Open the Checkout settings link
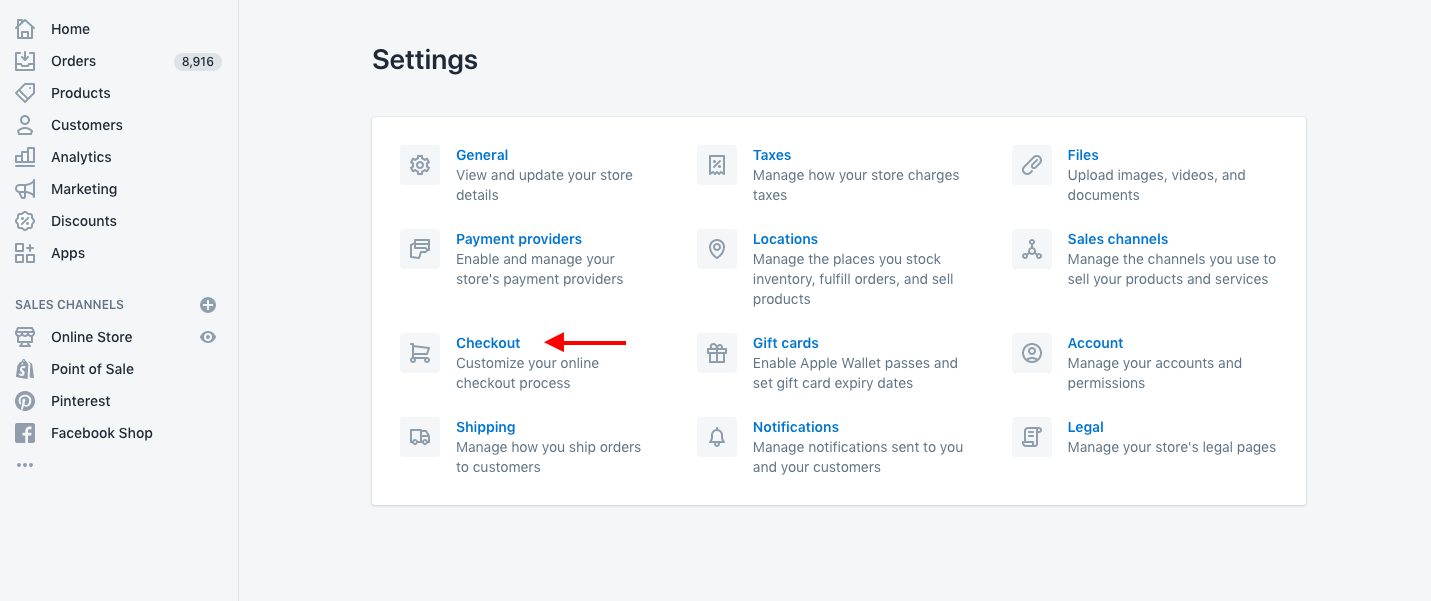 coord(488,343)
